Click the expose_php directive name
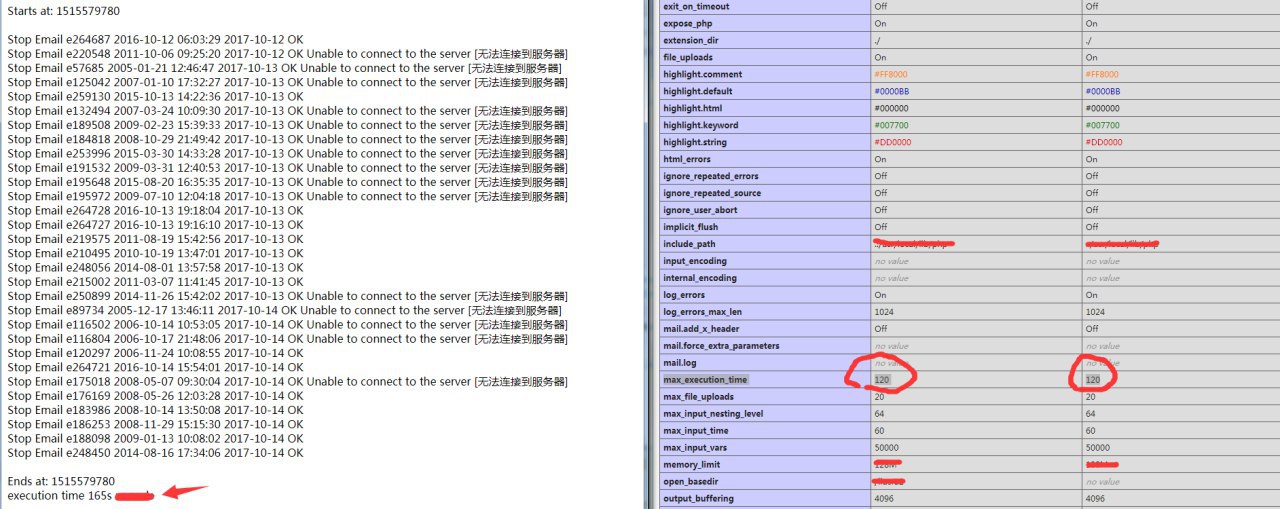This screenshot has height=509, width=1280. tap(688, 23)
